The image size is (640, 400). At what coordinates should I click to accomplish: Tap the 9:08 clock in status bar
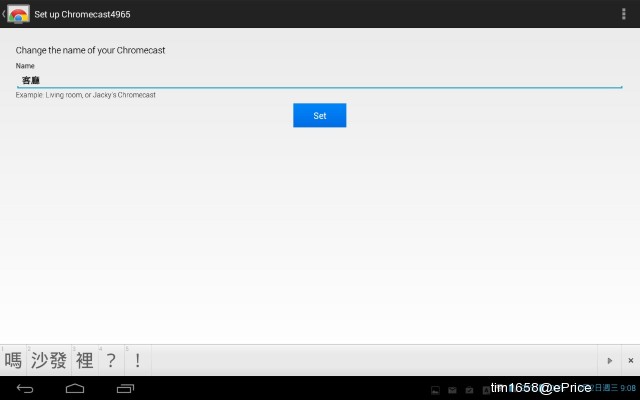628,388
